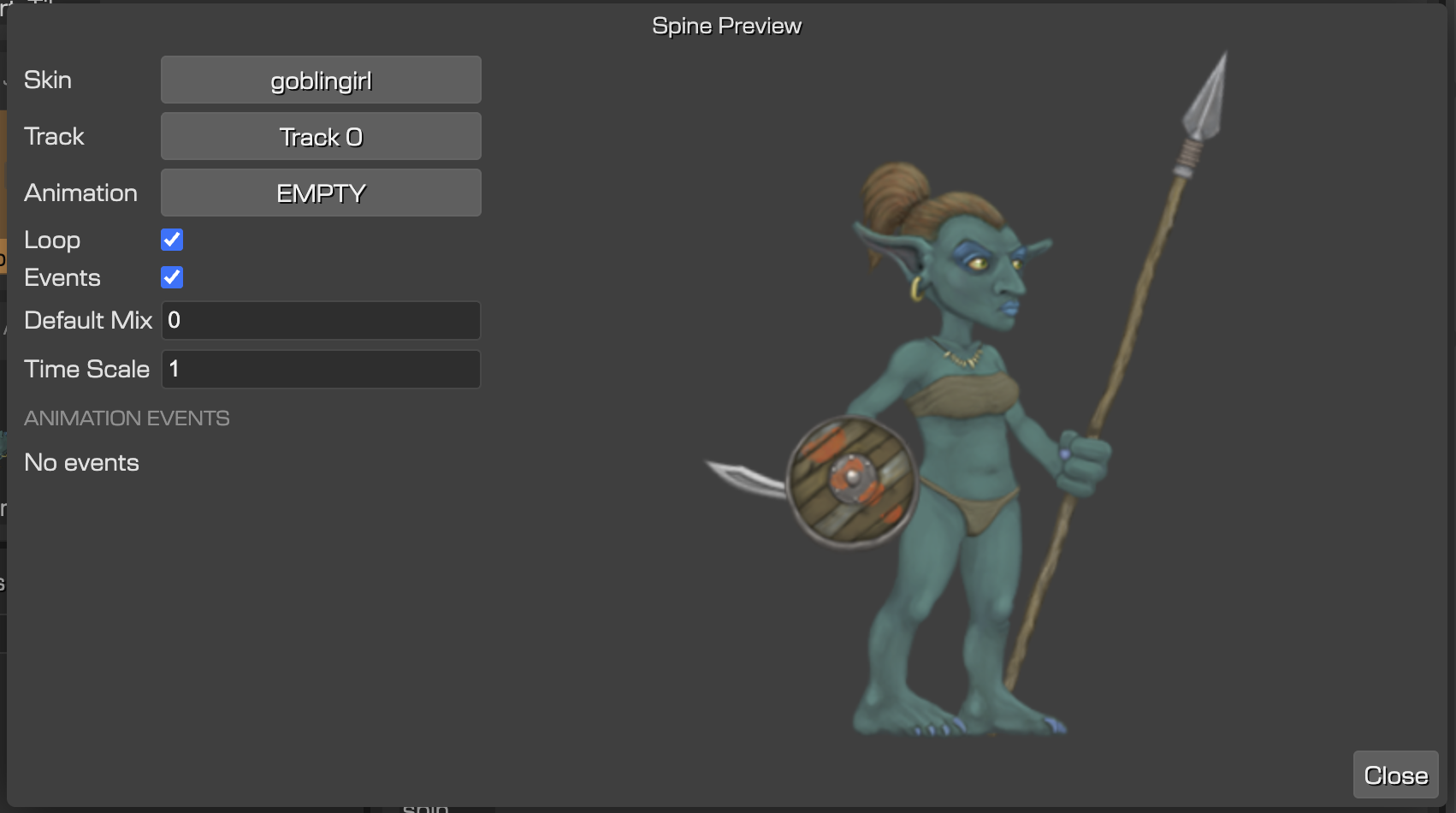1456x813 pixels.
Task: Click the No events label
Action: (x=81, y=462)
